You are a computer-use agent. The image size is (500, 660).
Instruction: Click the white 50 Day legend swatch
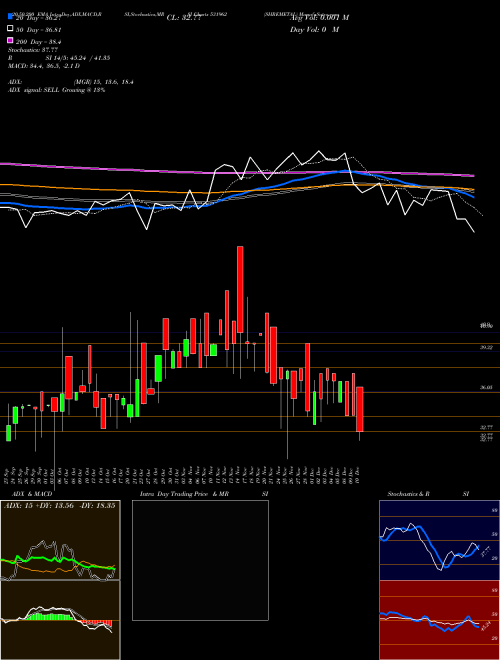[11, 29]
